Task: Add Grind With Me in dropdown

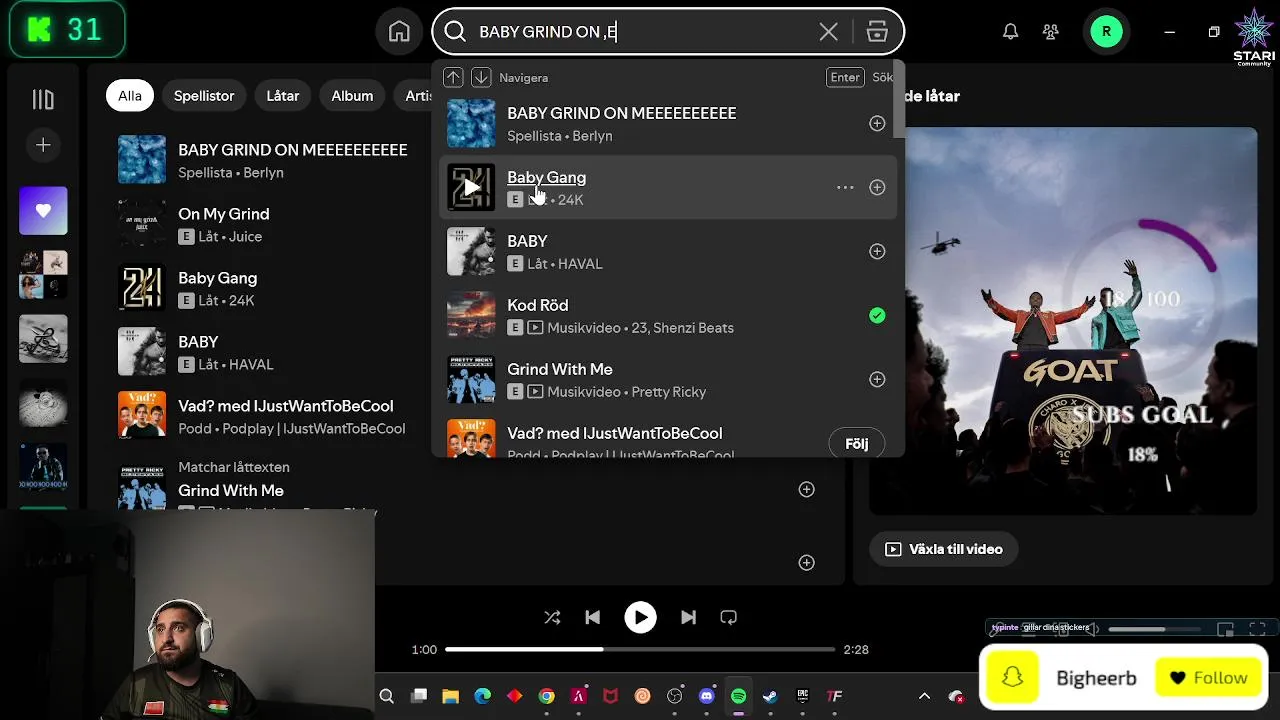Action: (877, 379)
